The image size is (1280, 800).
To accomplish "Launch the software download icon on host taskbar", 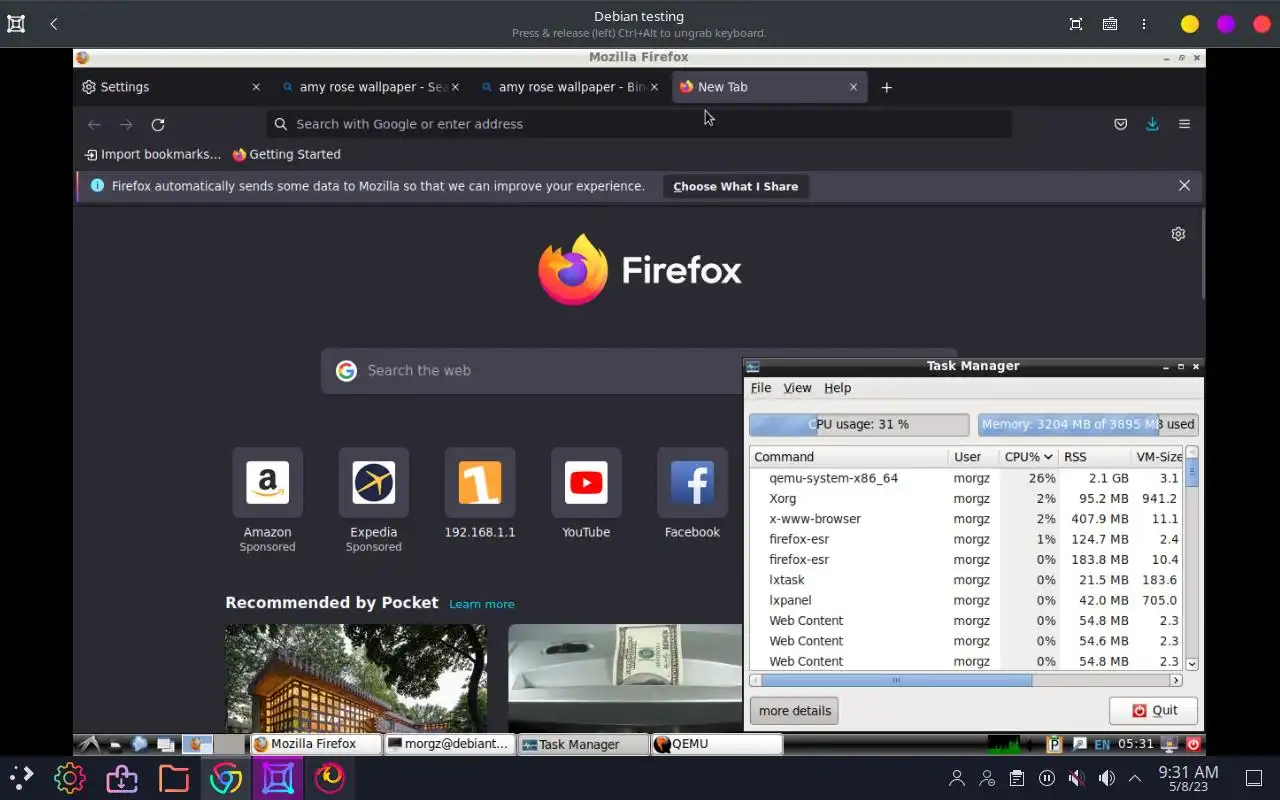I will 121,778.
